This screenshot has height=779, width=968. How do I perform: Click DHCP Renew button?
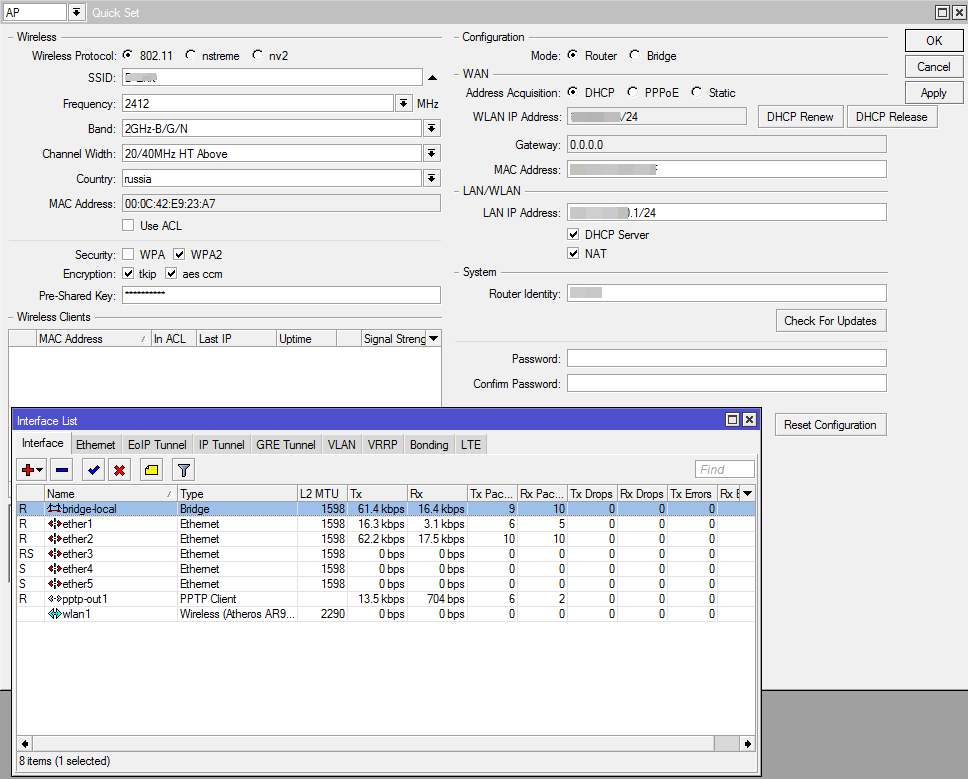pos(800,117)
